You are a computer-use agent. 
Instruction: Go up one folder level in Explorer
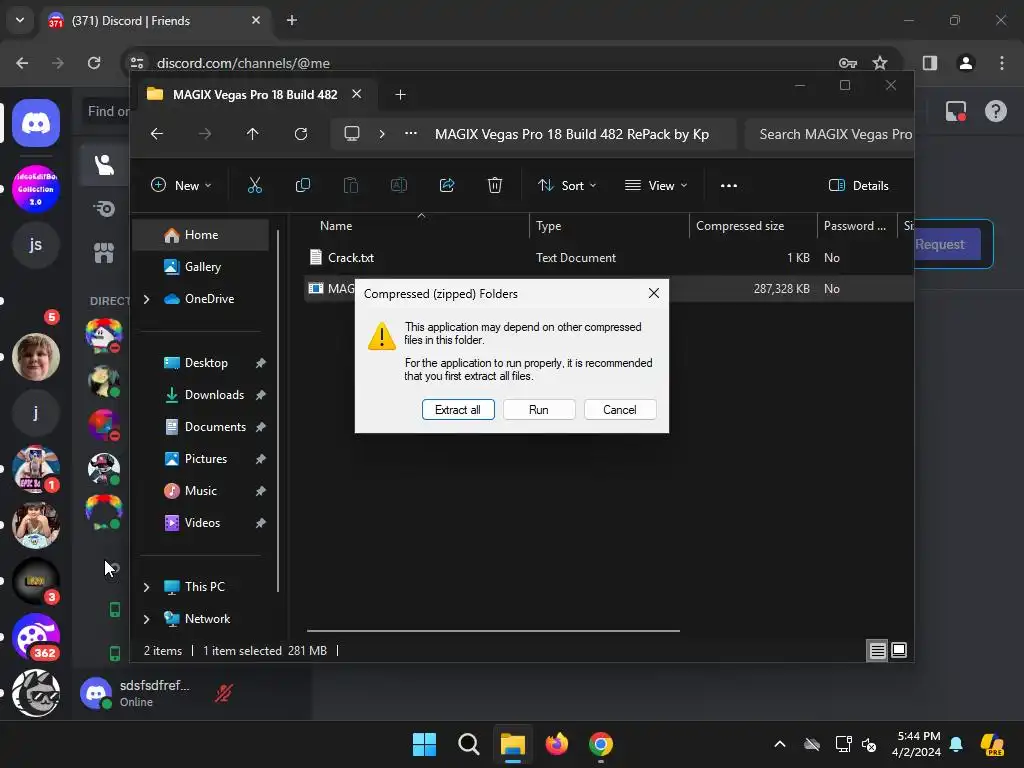pos(253,134)
